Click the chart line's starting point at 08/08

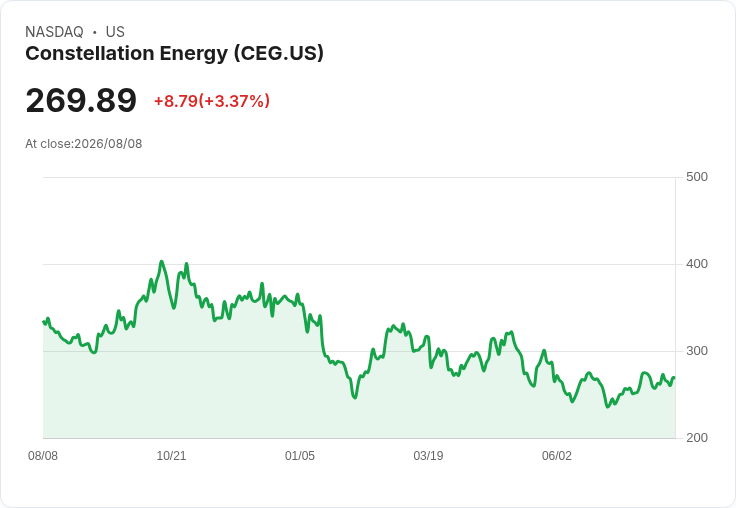(x=44, y=322)
